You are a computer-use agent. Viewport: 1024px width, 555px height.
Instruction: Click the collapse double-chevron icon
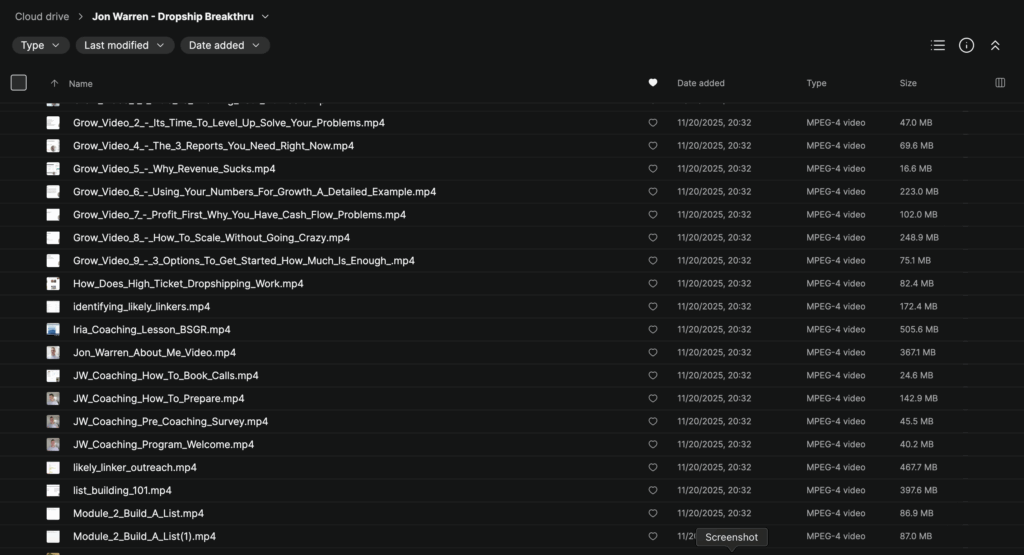point(995,45)
